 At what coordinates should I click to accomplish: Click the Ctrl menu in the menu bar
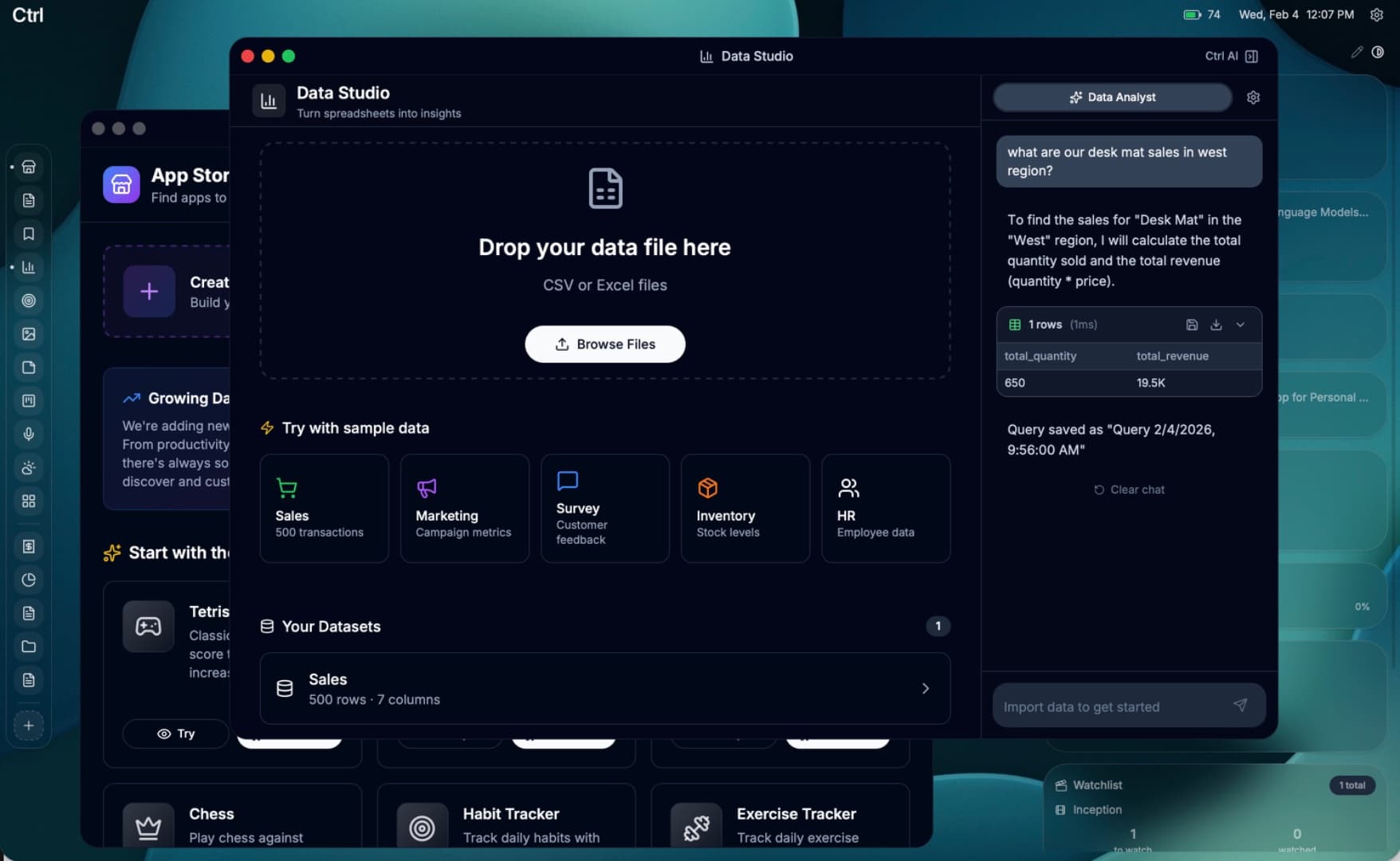click(x=26, y=14)
